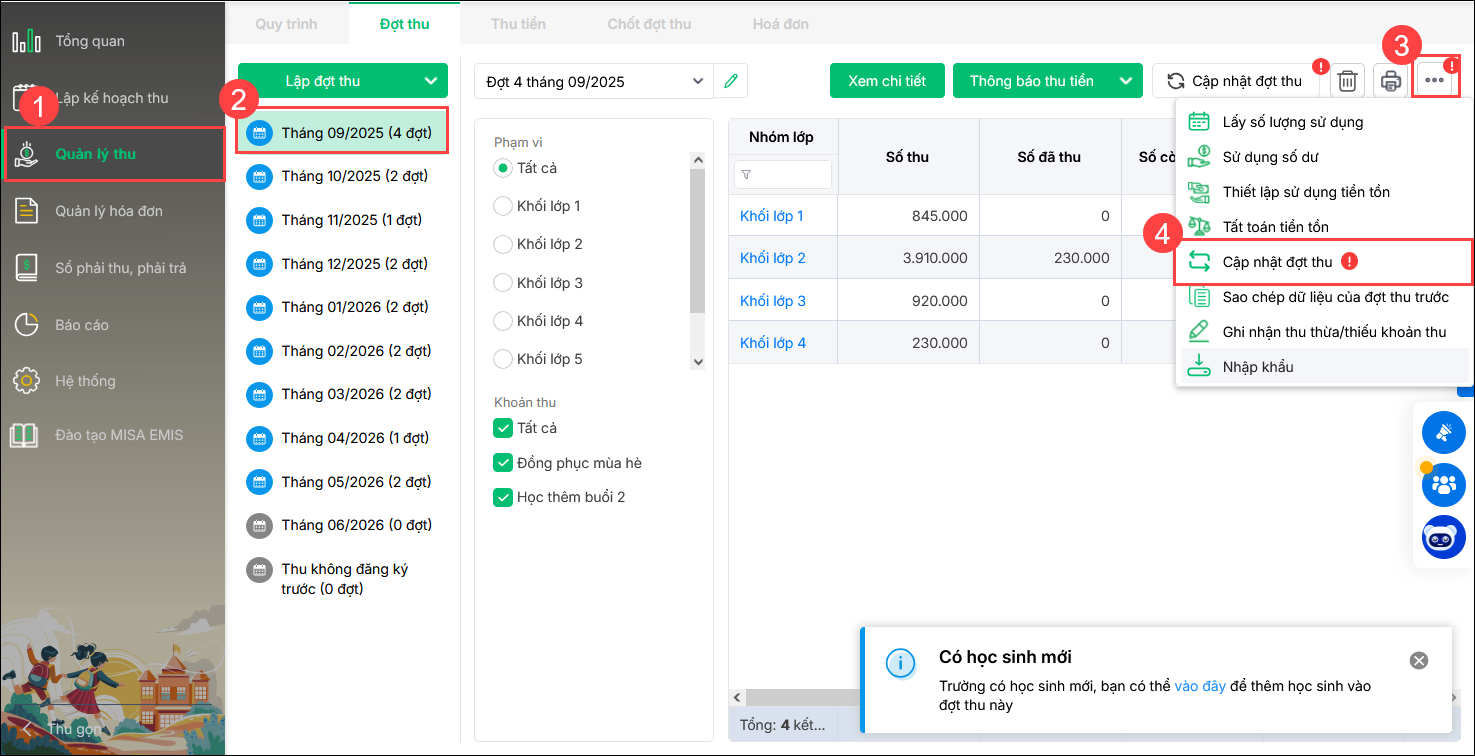The image size is (1475, 756).
Task: Uncheck the Đồng phục mùa hè checkbox
Action: pos(503,463)
